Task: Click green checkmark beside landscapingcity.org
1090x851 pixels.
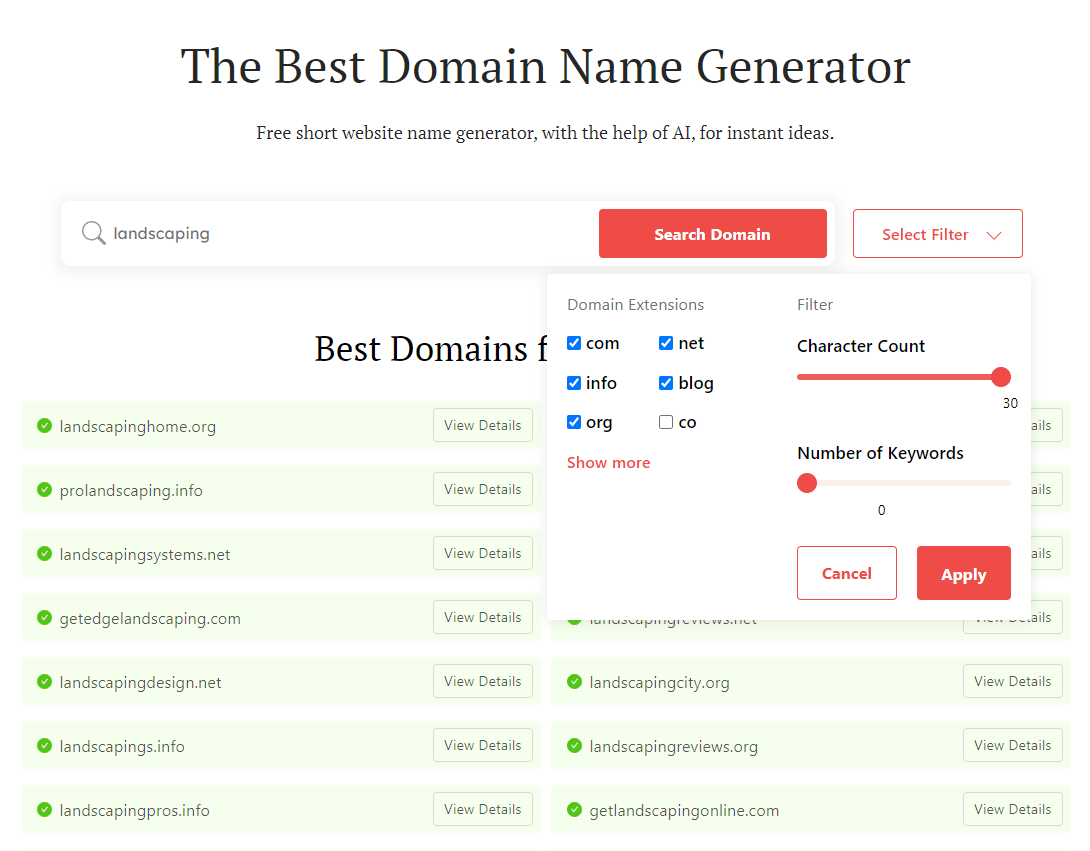Action: click(574, 682)
